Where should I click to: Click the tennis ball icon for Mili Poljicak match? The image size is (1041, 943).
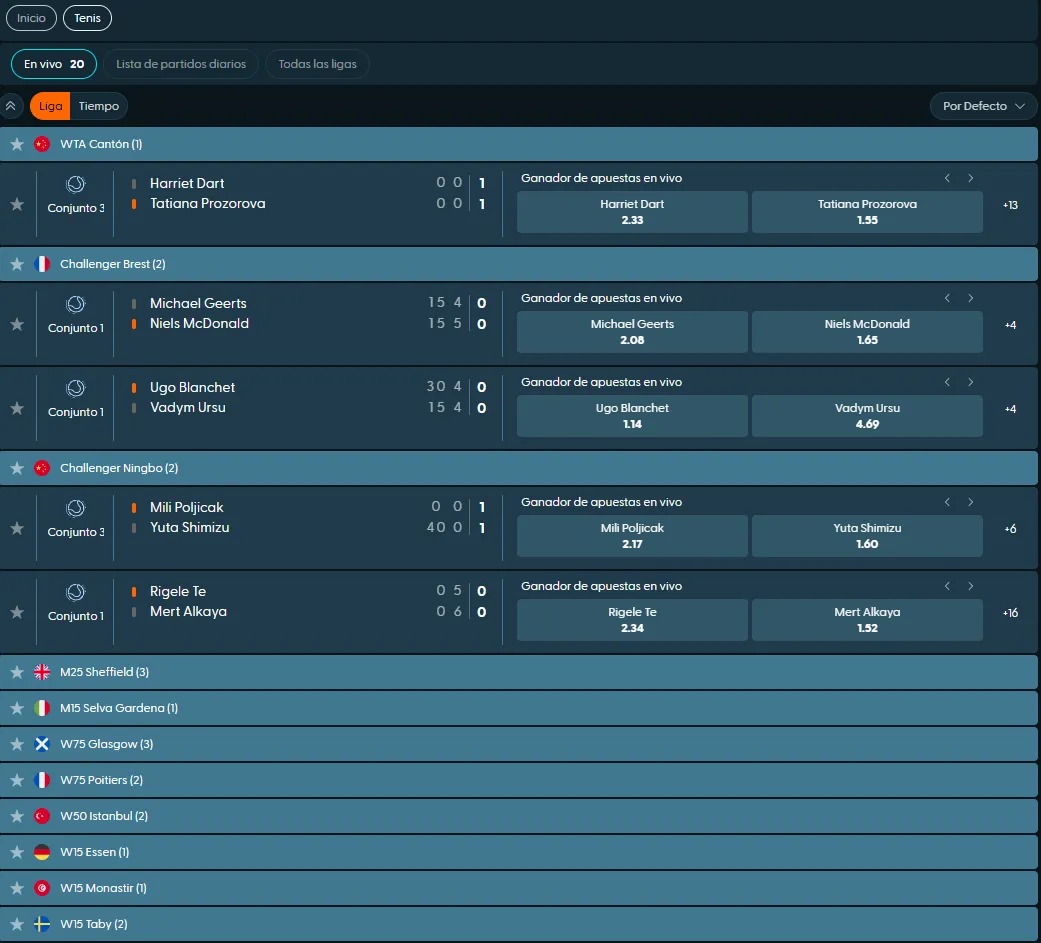click(x=76, y=508)
